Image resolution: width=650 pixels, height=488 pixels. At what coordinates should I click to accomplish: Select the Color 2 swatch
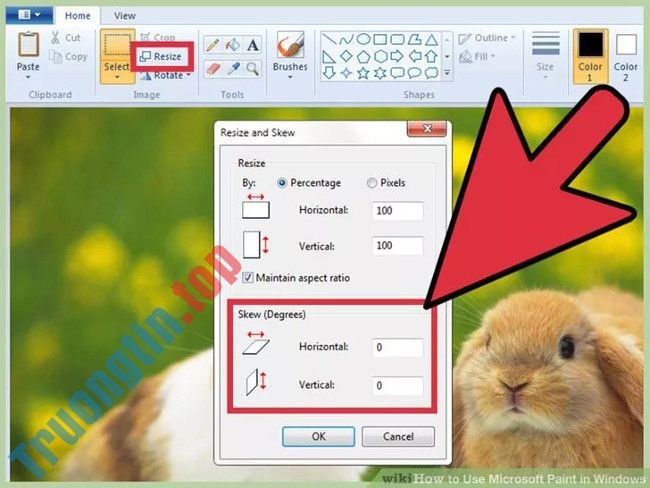[x=626, y=56]
